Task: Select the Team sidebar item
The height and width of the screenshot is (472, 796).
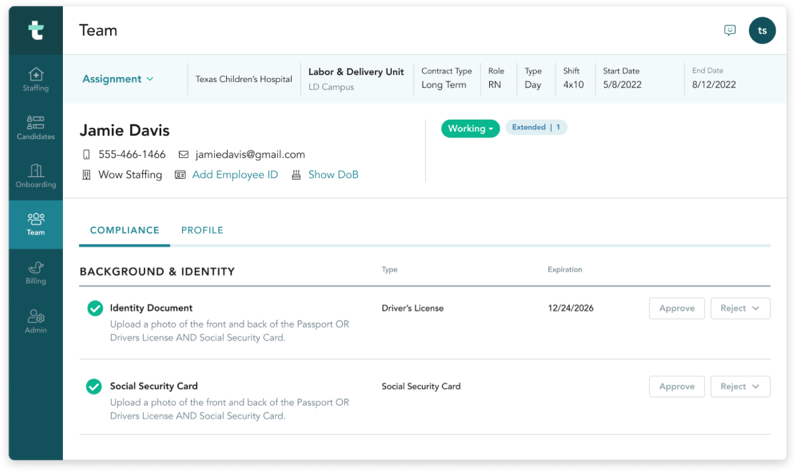Action: click(x=36, y=224)
